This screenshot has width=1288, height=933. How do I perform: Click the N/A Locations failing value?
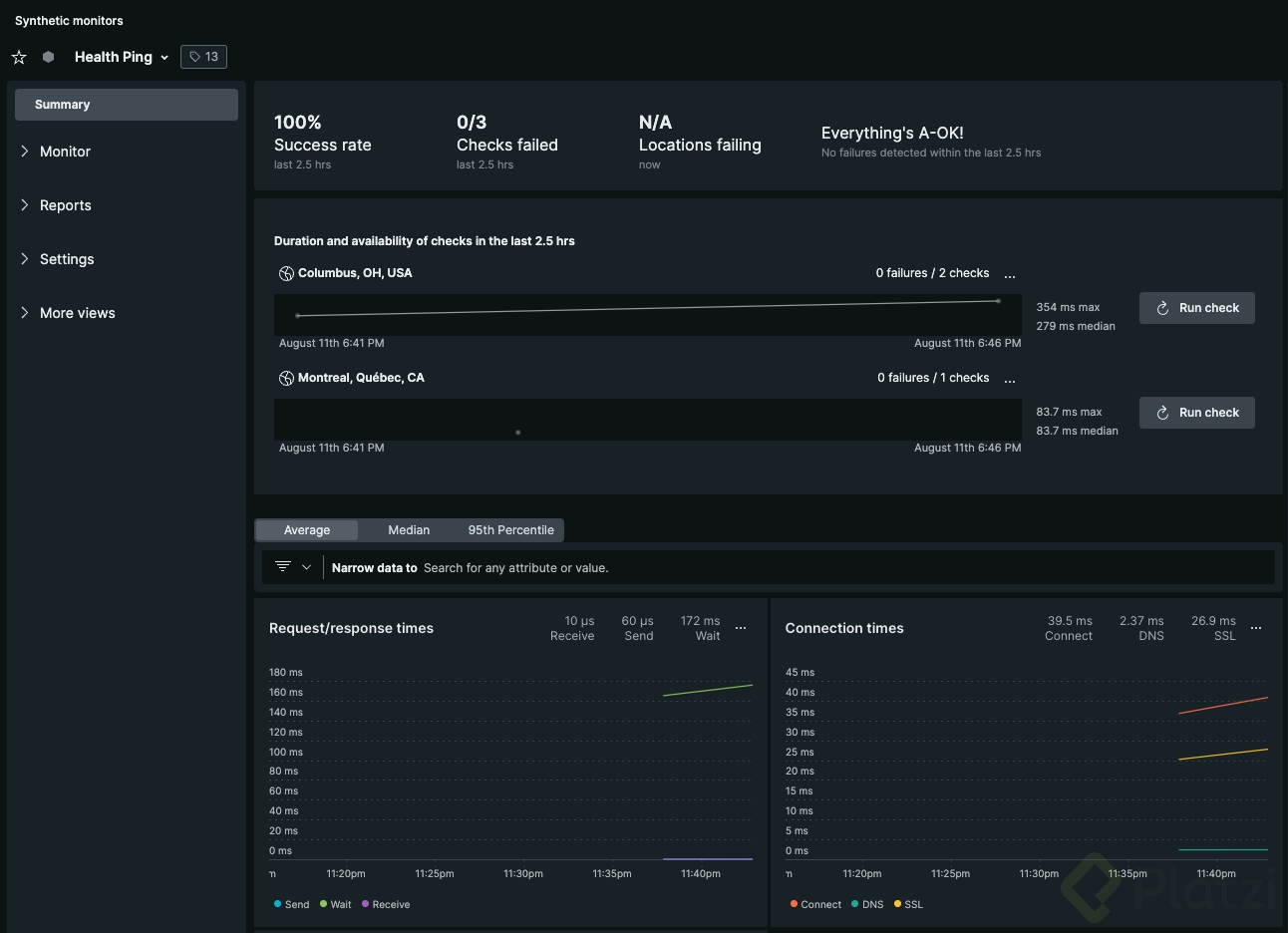click(x=655, y=123)
